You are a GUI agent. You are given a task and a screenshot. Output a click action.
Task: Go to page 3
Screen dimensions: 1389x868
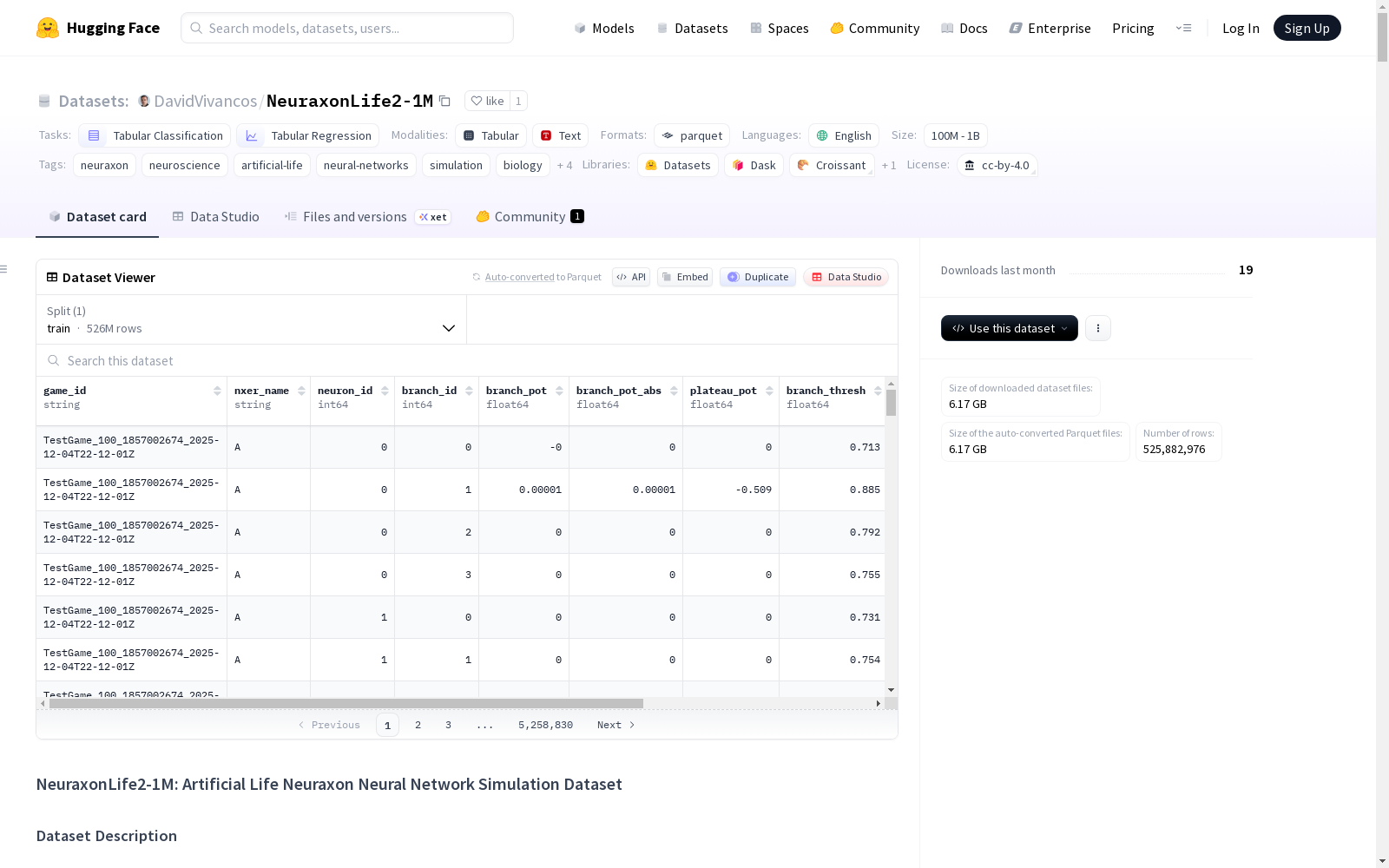pos(448,725)
